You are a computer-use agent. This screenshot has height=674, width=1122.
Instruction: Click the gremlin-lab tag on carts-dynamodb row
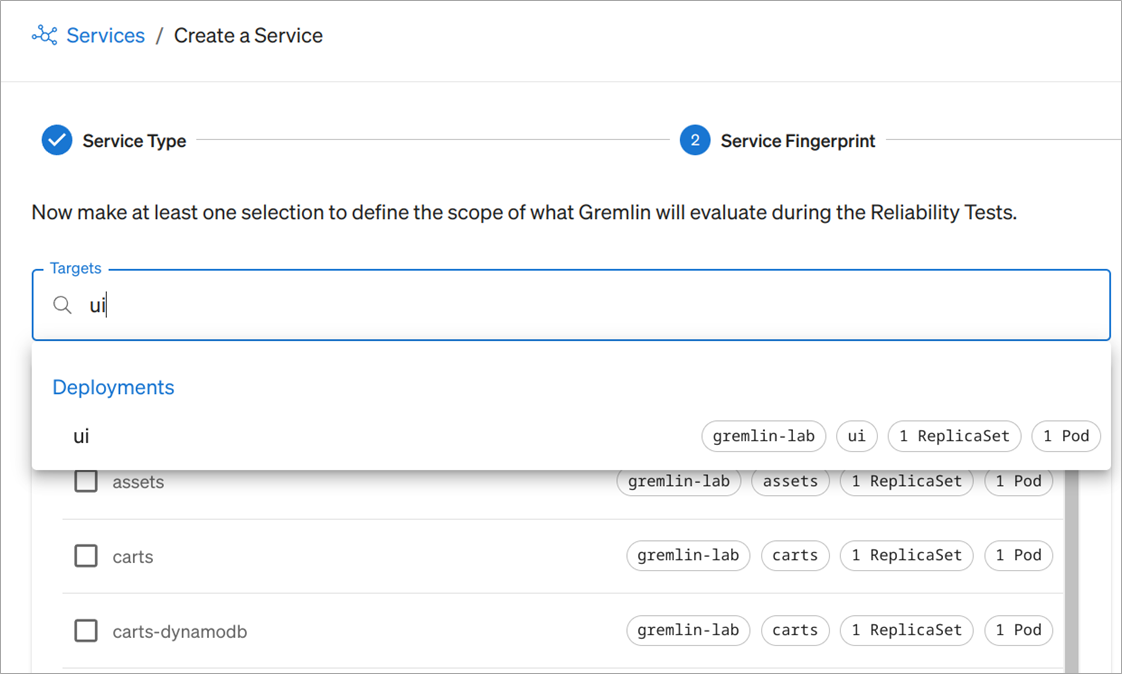pyautogui.click(x=688, y=630)
